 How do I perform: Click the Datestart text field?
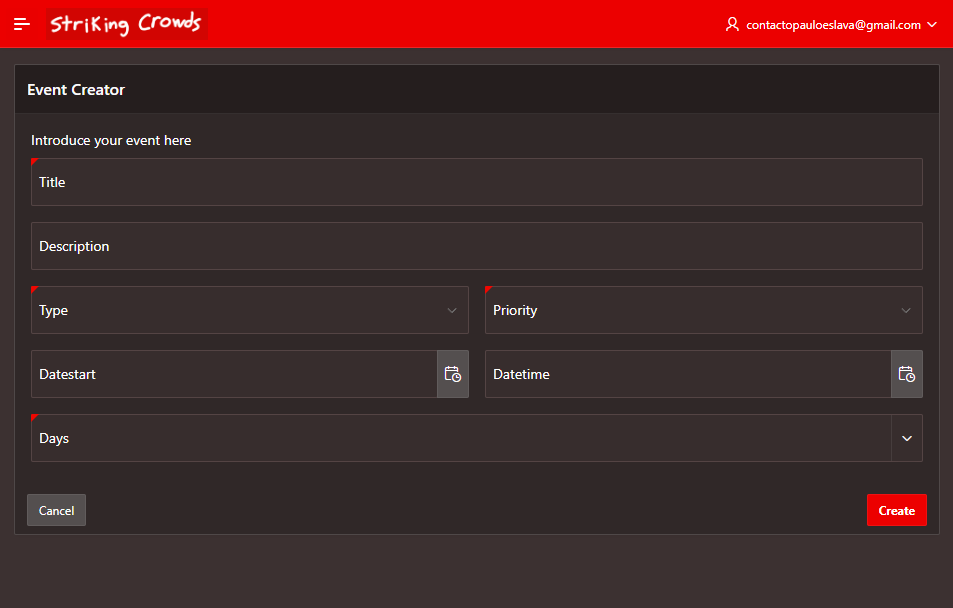234,374
